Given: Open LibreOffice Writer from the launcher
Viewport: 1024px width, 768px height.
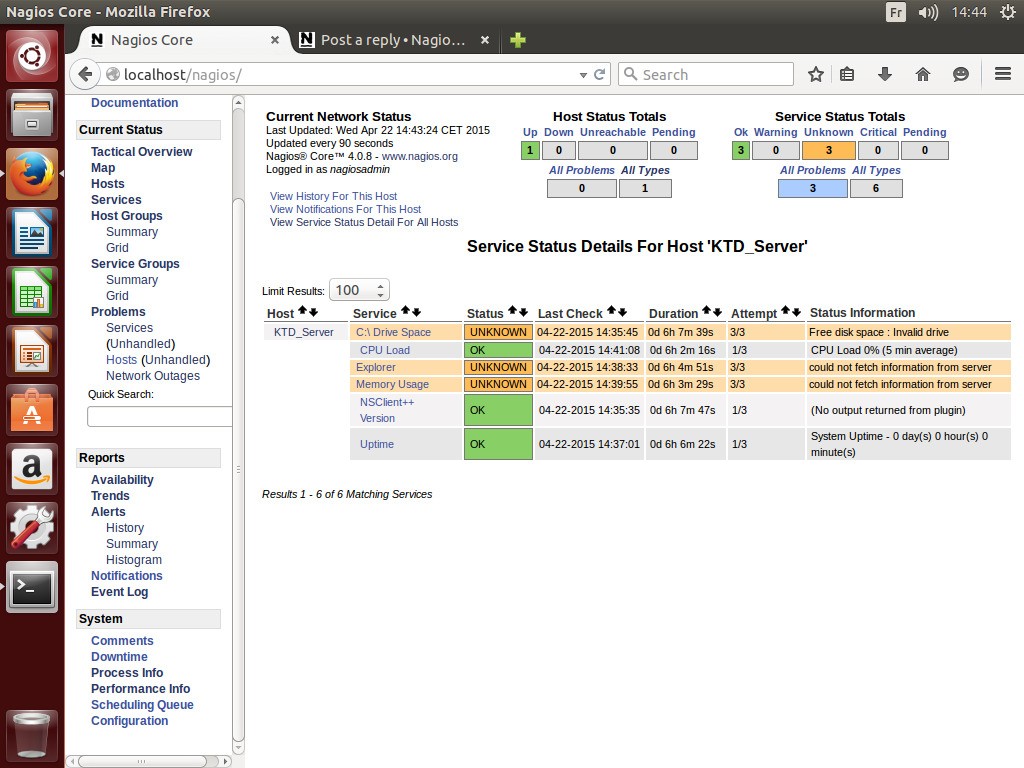Looking at the screenshot, I should (33, 235).
